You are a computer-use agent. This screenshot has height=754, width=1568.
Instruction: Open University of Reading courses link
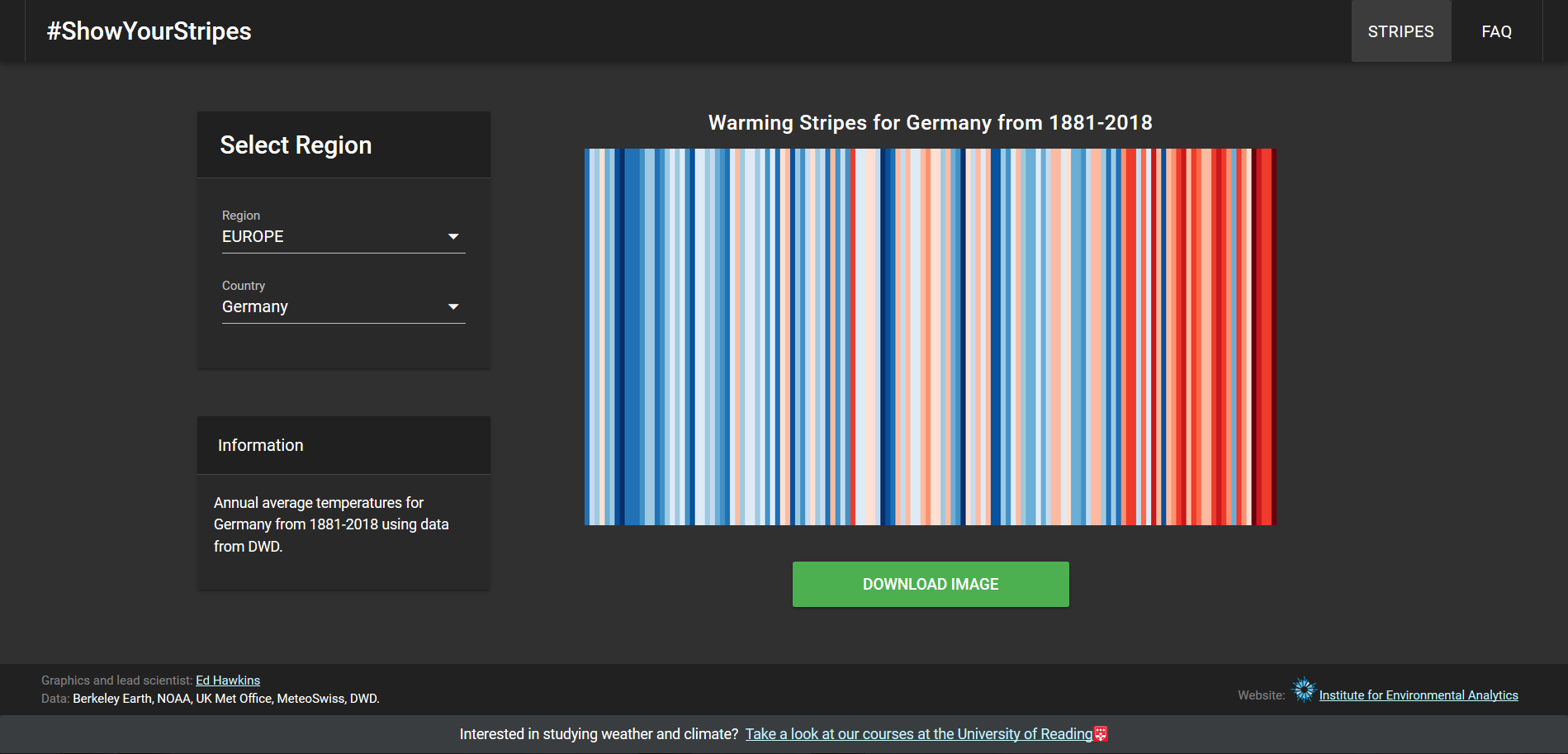pos(919,734)
